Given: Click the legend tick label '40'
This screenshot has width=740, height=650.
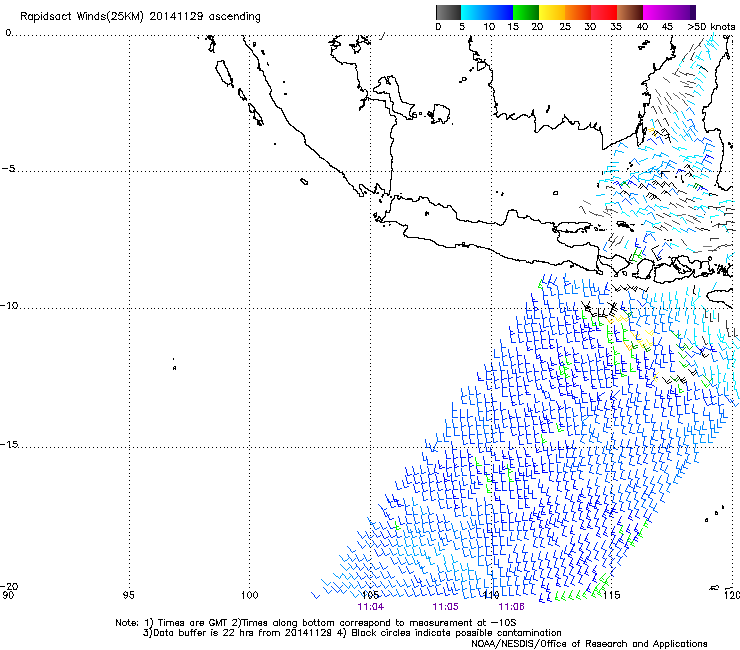Looking at the screenshot, I should tap(642, 27).
